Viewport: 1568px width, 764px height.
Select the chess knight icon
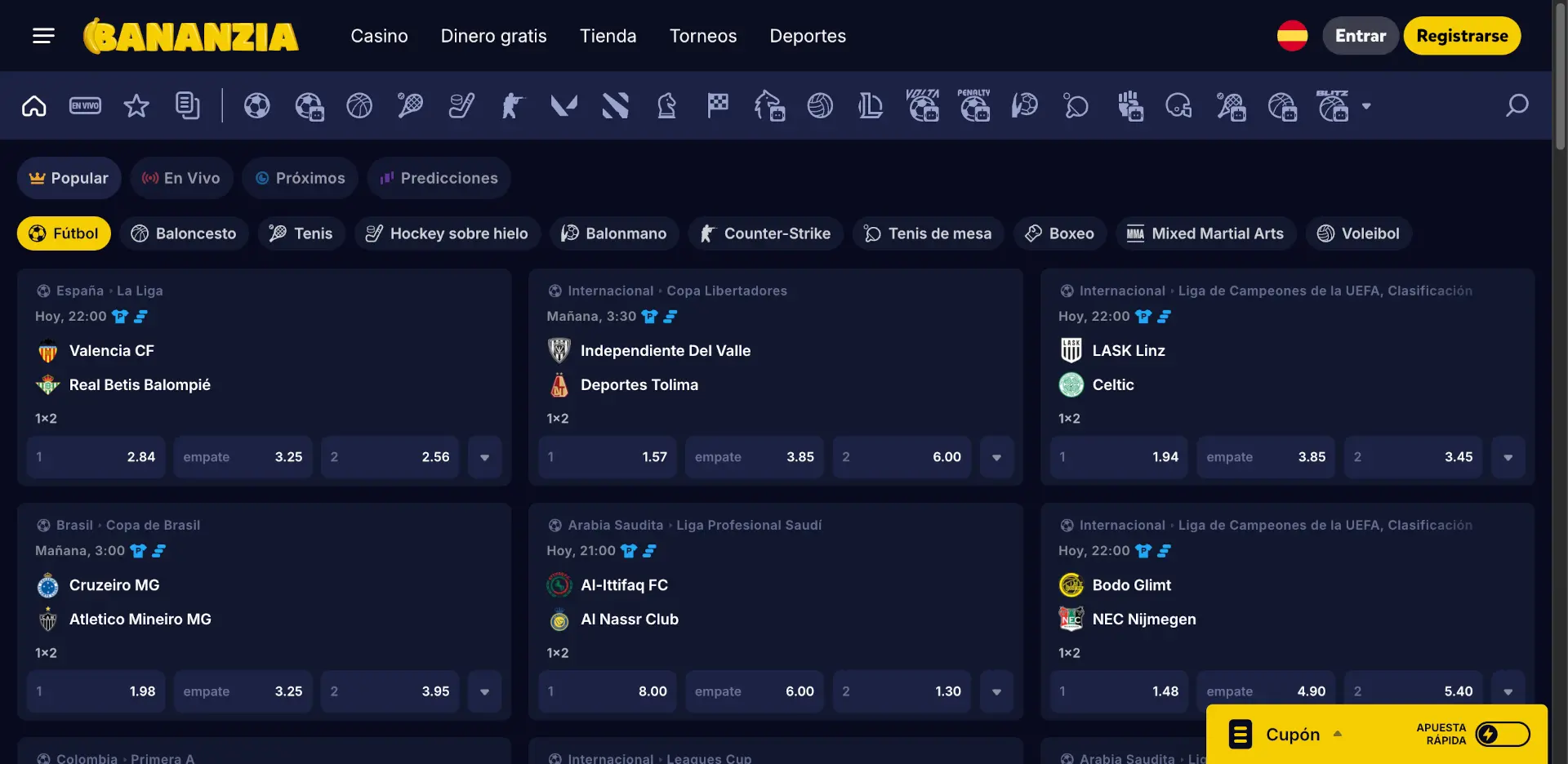click(x=666, y=105)
